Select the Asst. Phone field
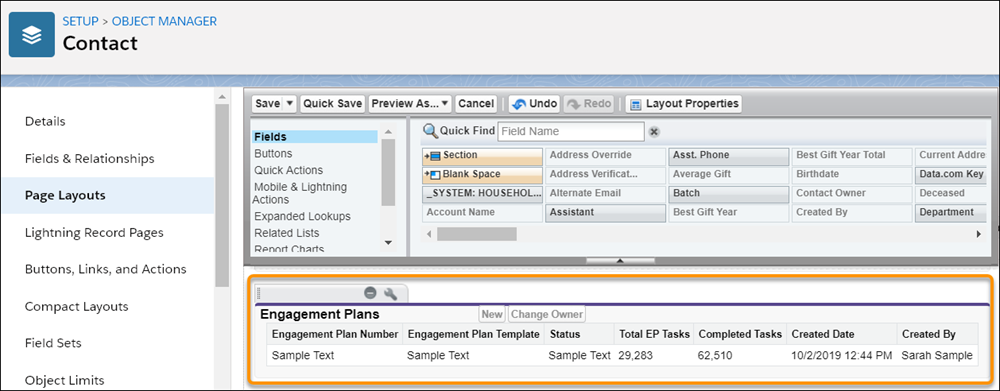 click(729, 155)
